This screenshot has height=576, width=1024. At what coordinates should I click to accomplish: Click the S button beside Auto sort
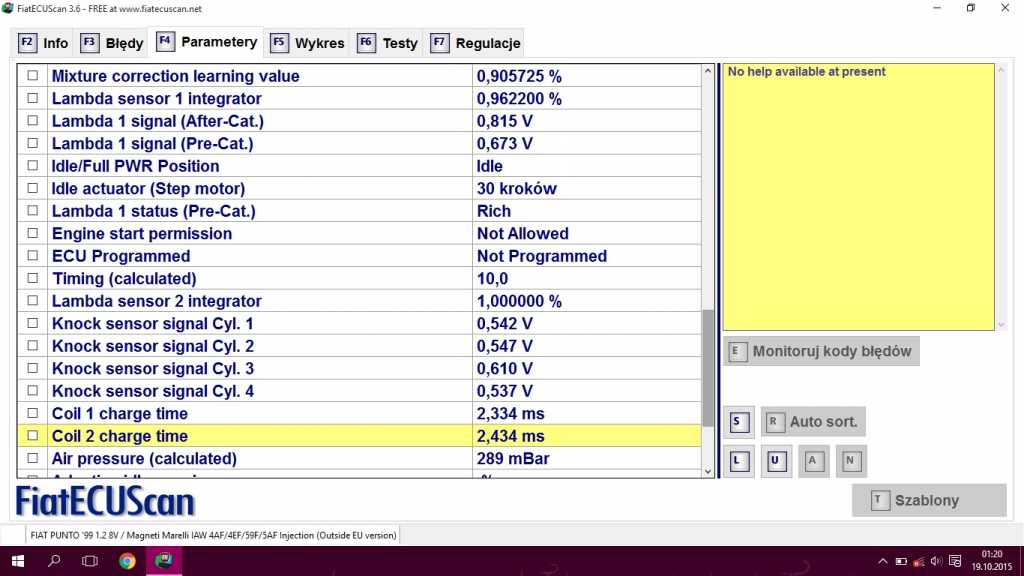tap(737, 422)
